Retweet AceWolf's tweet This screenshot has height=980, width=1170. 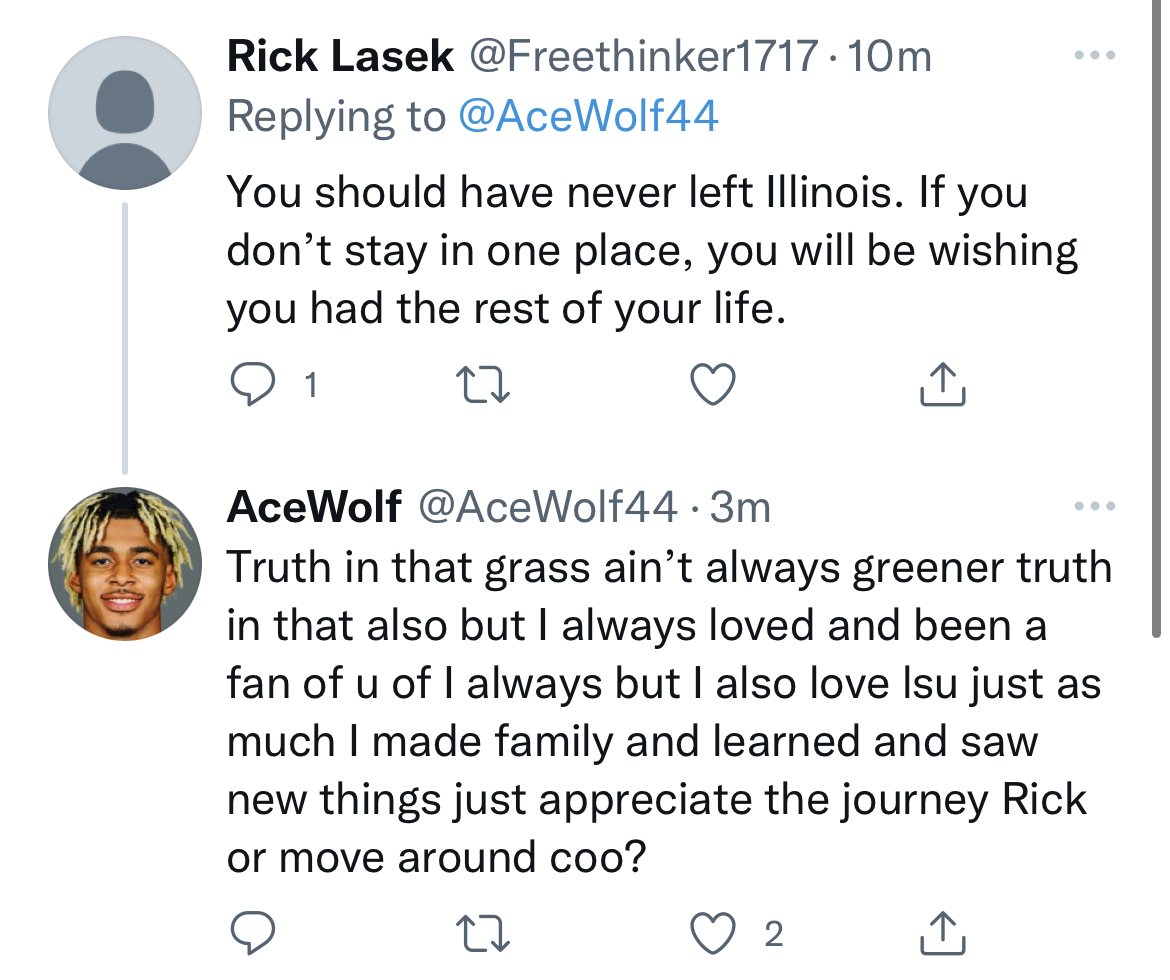(x=483, y=933)
